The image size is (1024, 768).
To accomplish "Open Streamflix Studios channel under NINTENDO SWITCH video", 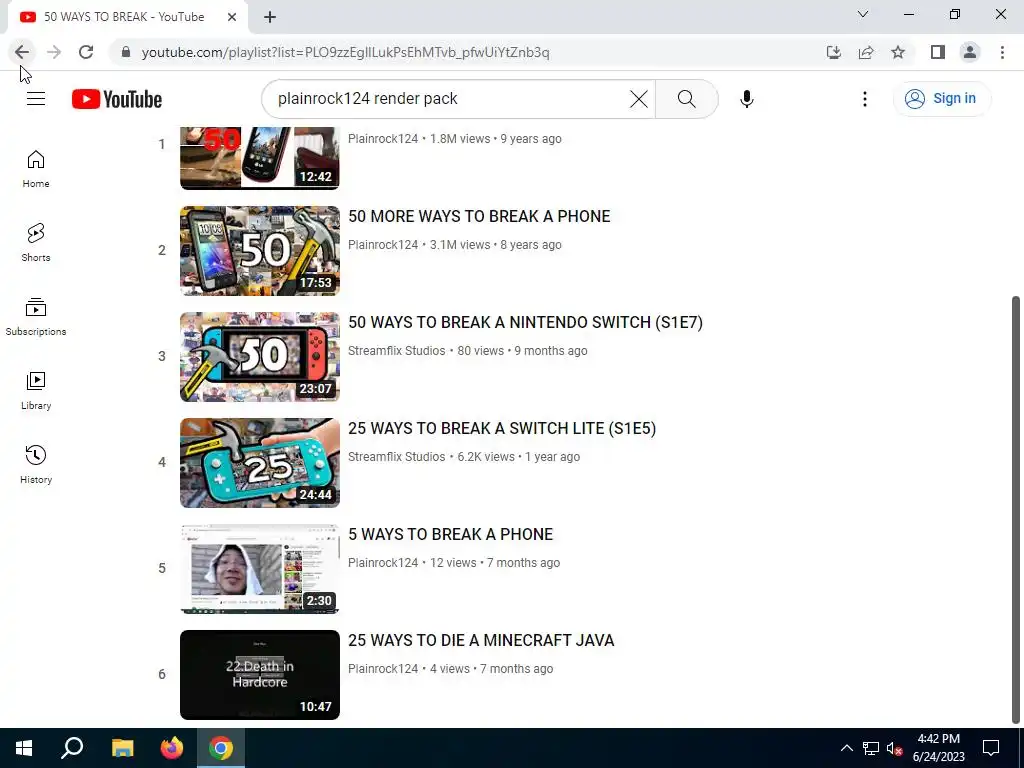I will click(396, 351).
